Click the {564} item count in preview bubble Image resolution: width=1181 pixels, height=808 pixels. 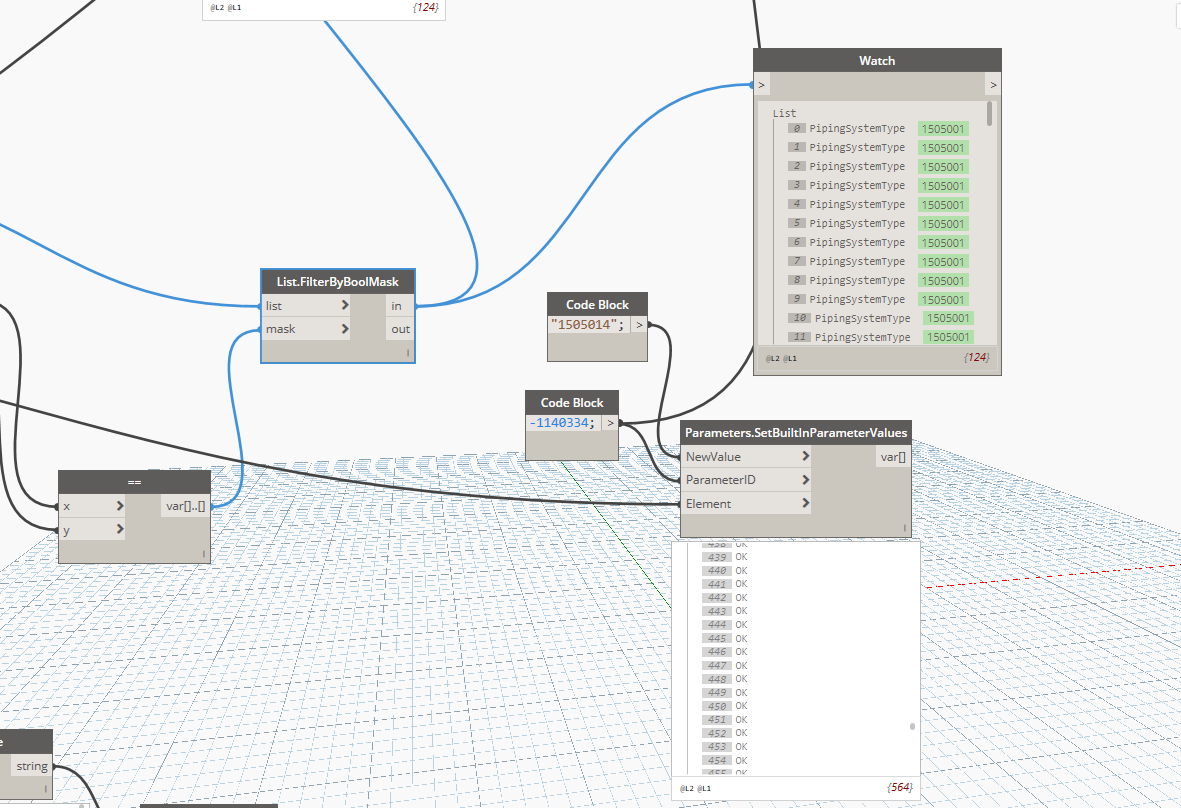pyautogui.click(x=900, y=787)
